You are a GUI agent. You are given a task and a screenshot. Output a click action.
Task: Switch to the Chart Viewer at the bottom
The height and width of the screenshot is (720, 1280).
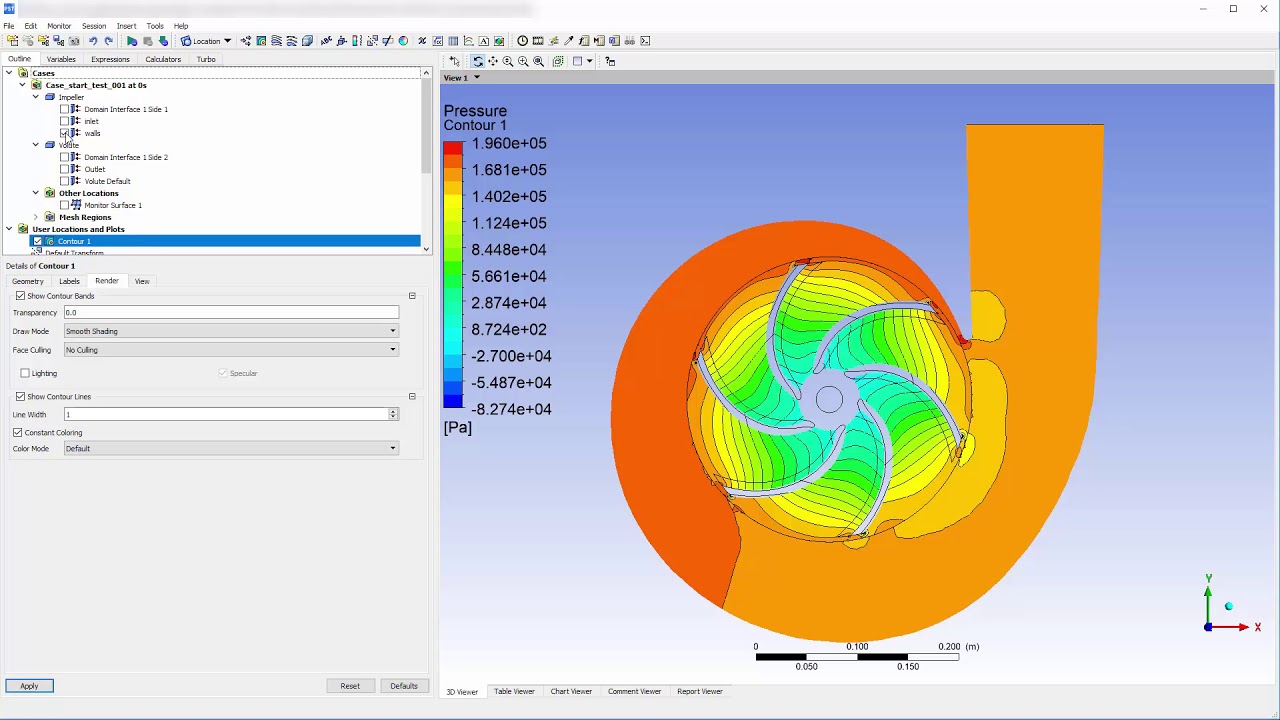tap(571, 691)
